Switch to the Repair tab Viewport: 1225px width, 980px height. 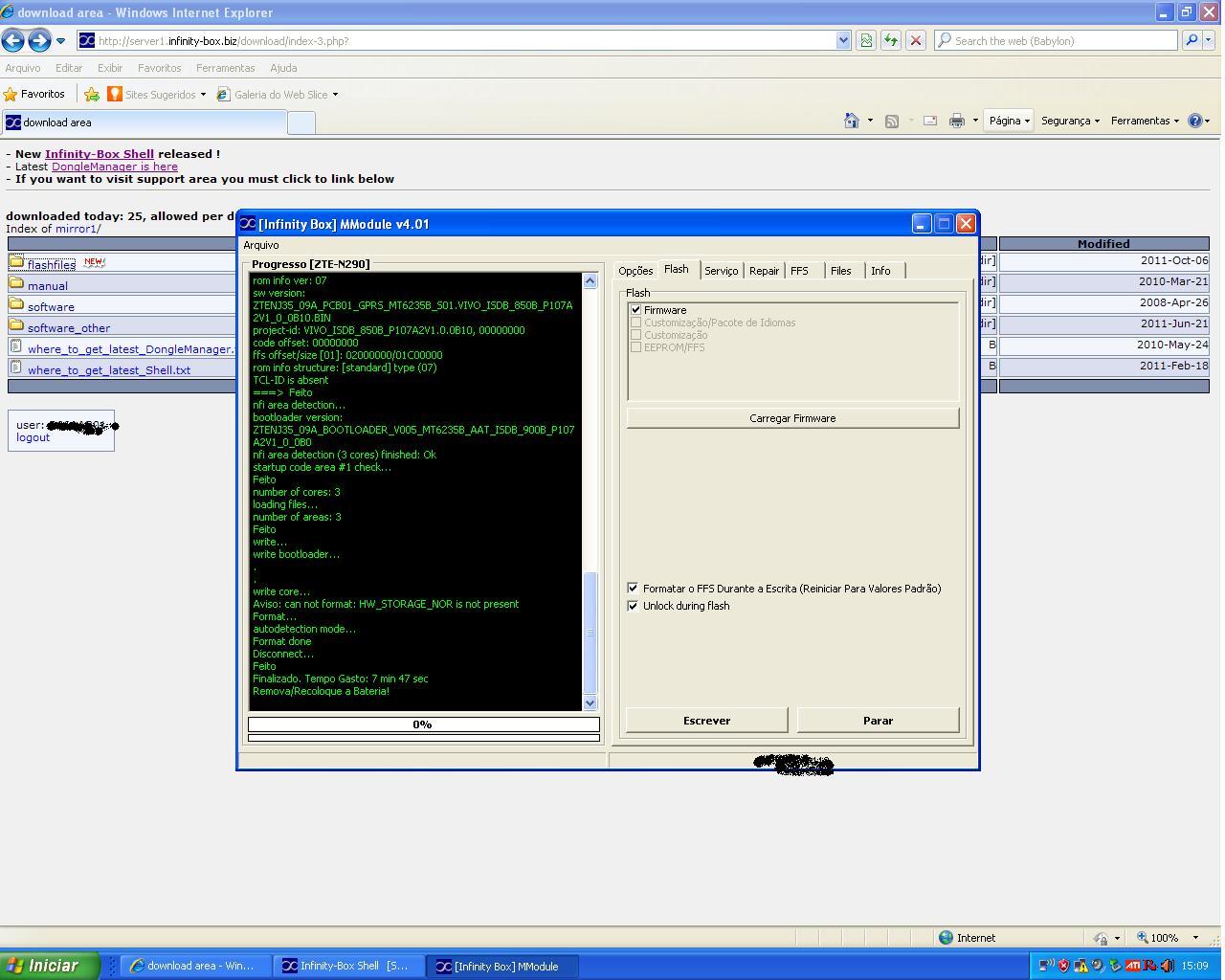click(x=764, y=271)
